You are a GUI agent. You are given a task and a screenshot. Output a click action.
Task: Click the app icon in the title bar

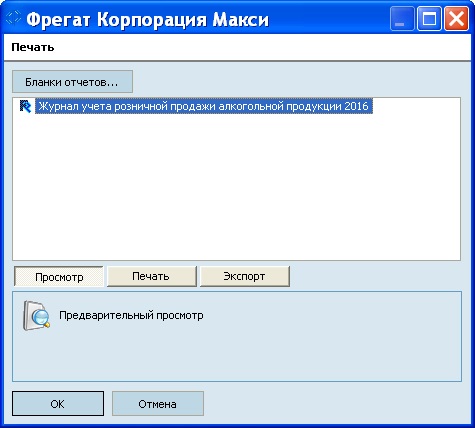coord(14,18)
